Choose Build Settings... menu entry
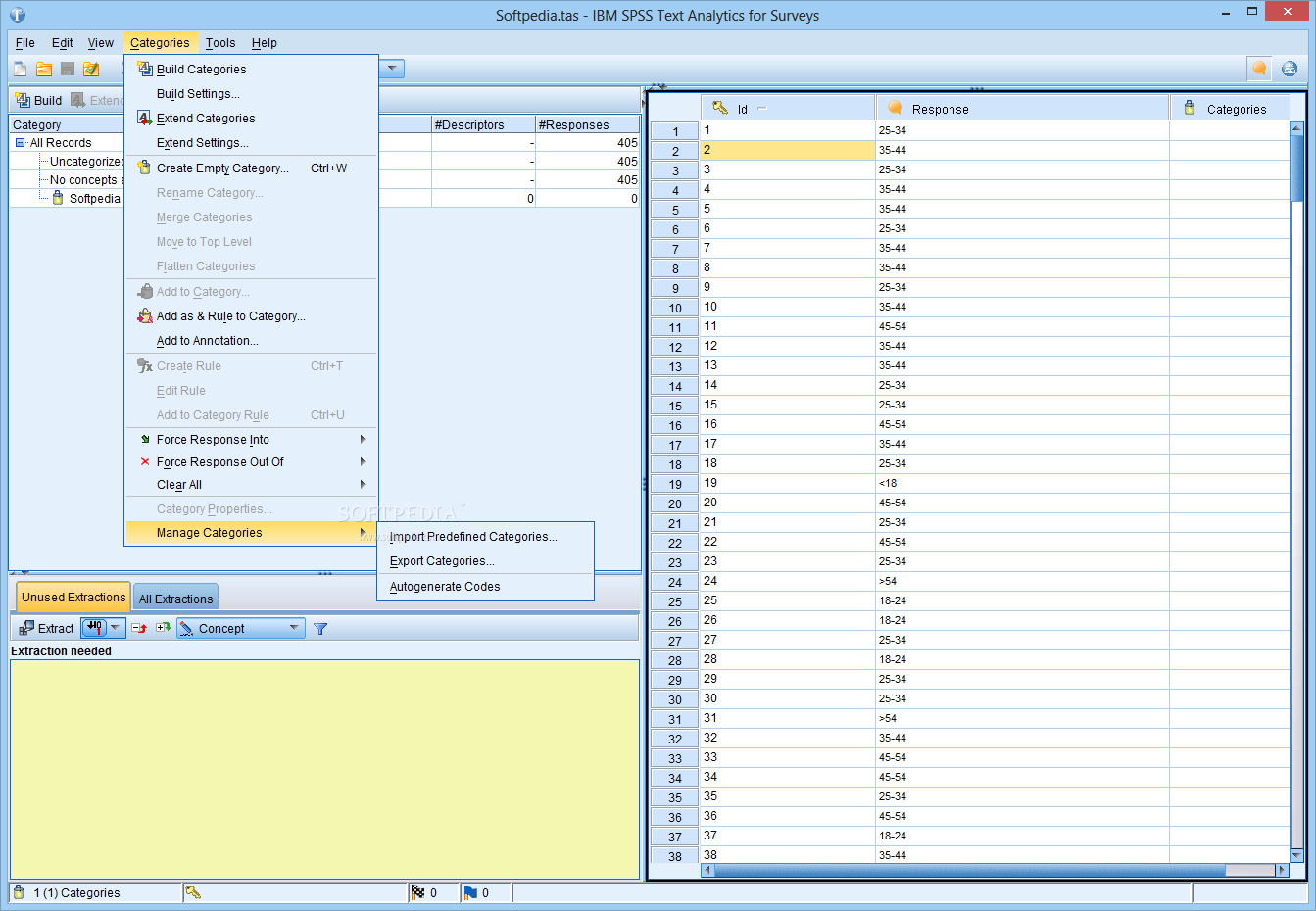1316x911 pixels. pyautogui.click(x=251, y=94)
